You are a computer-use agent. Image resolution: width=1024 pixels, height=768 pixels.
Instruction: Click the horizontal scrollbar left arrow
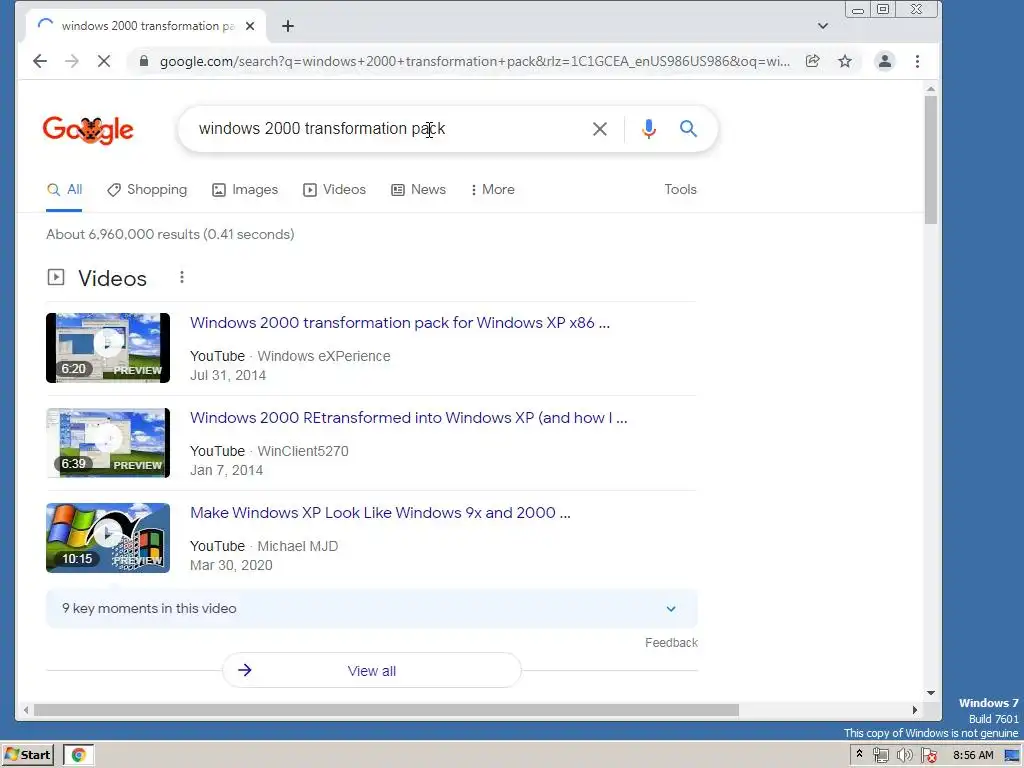[25, 710]
